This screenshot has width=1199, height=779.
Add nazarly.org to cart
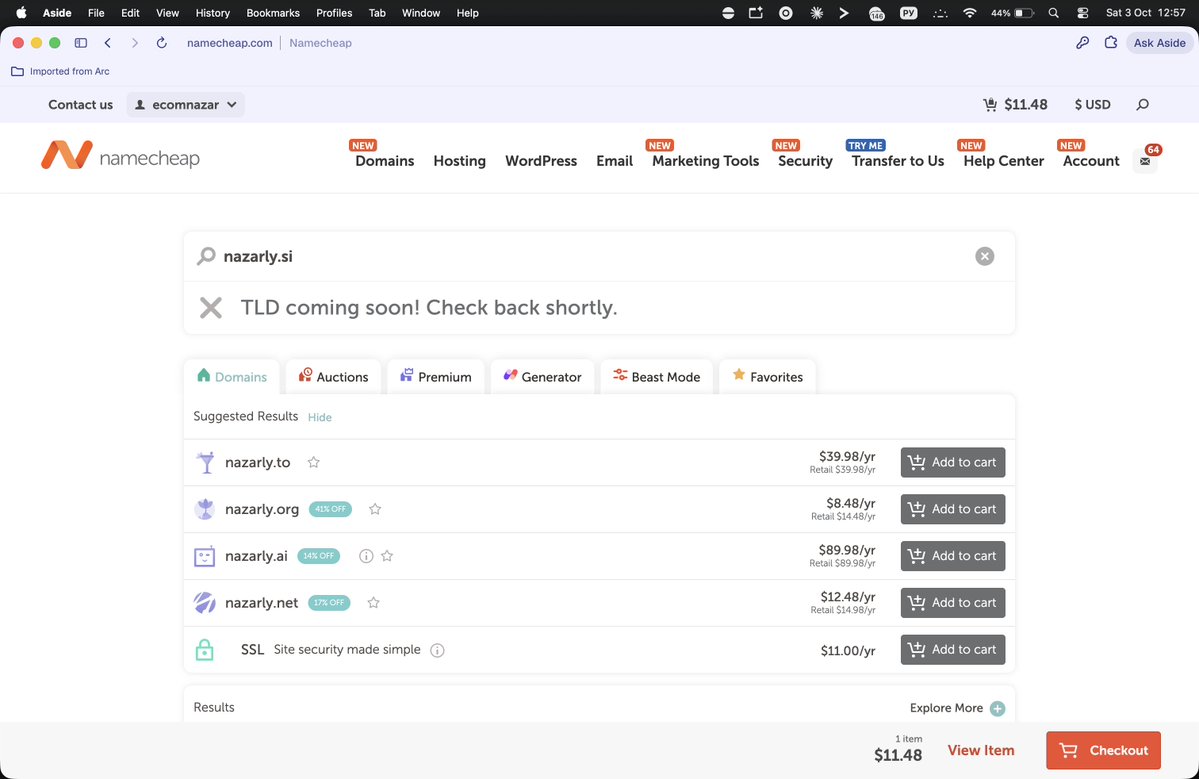tap(953, 509)
